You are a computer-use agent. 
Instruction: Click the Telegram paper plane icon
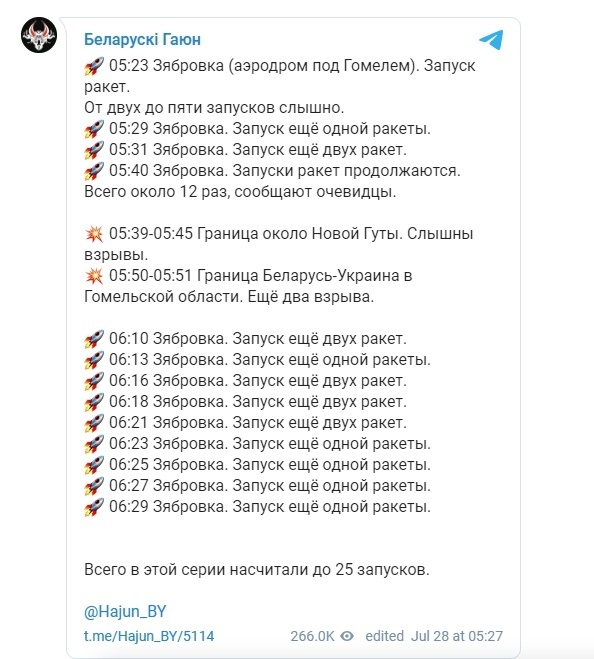(x=491, y=40)
